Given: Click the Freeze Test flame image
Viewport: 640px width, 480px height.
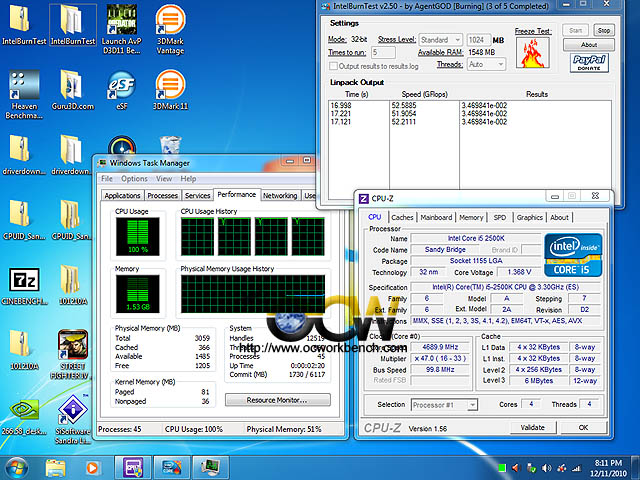Looking at the screenshot, I should pos(533,53).
